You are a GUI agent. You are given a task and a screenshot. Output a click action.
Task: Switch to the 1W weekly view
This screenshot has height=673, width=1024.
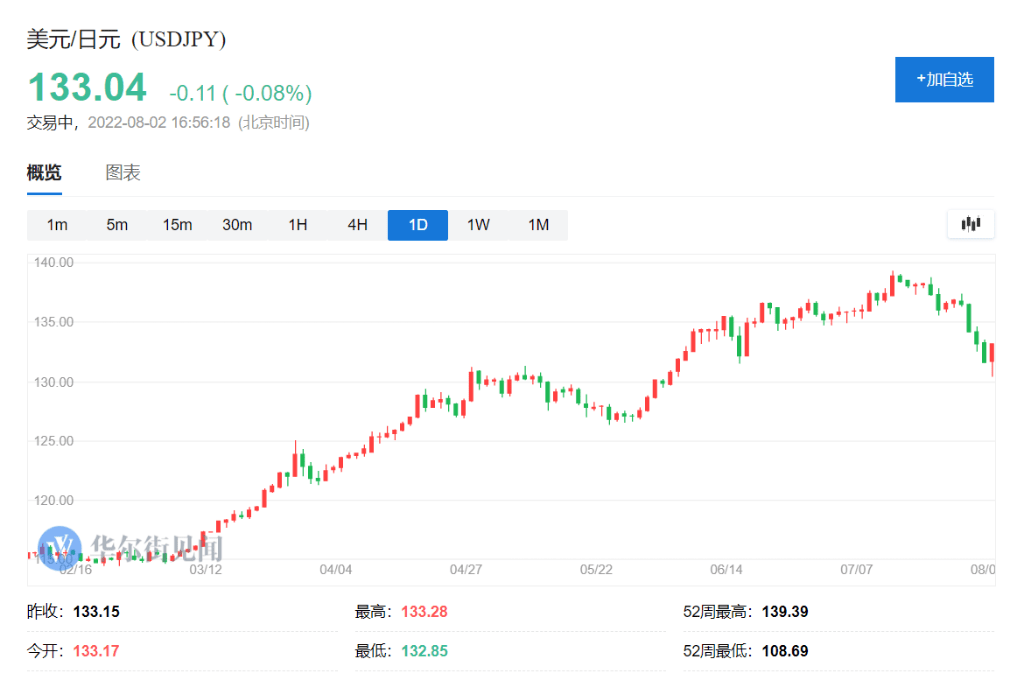pos(478,225)
